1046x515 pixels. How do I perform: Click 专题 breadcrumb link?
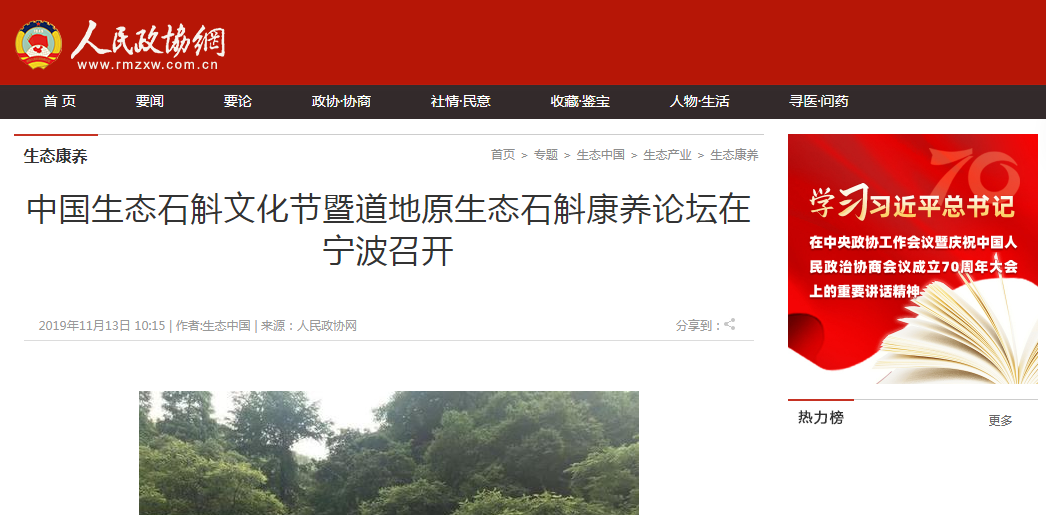pyautogui.click(x=546, y=155)
